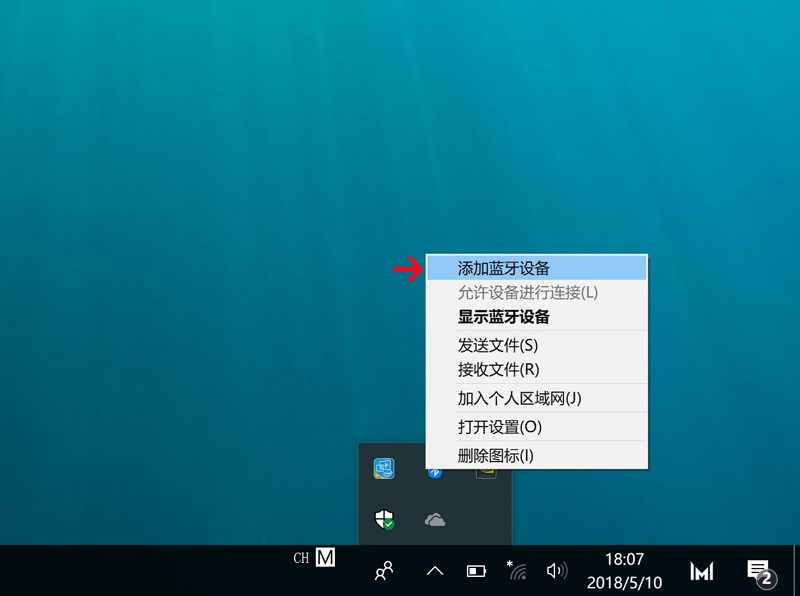Open the OneDrive cloud icon

[x=435, y=519]
